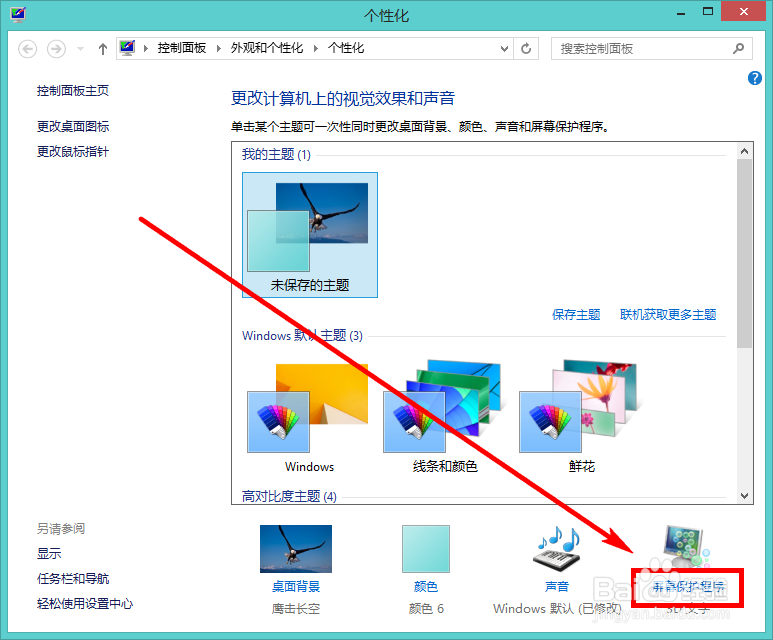Focus the 搜索控制面板 search field
The image size is (773, 640).
click(651, 48)
